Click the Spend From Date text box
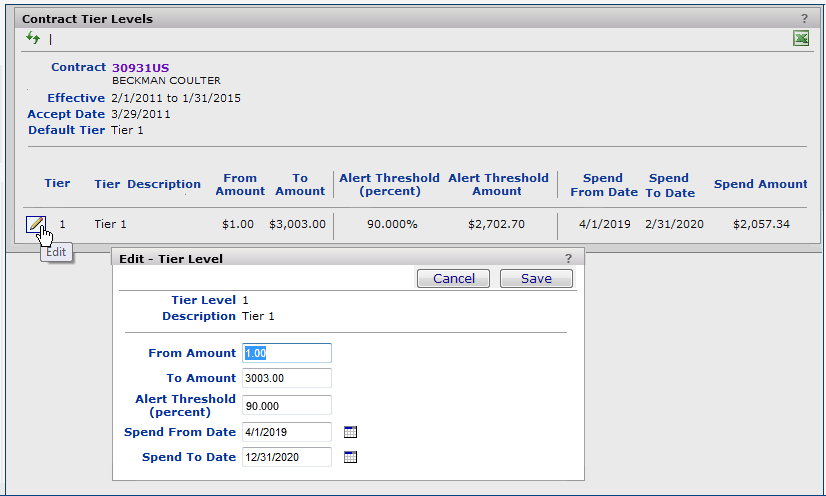The width and height of the screenshot is (826, 496). tap(285, 432)
